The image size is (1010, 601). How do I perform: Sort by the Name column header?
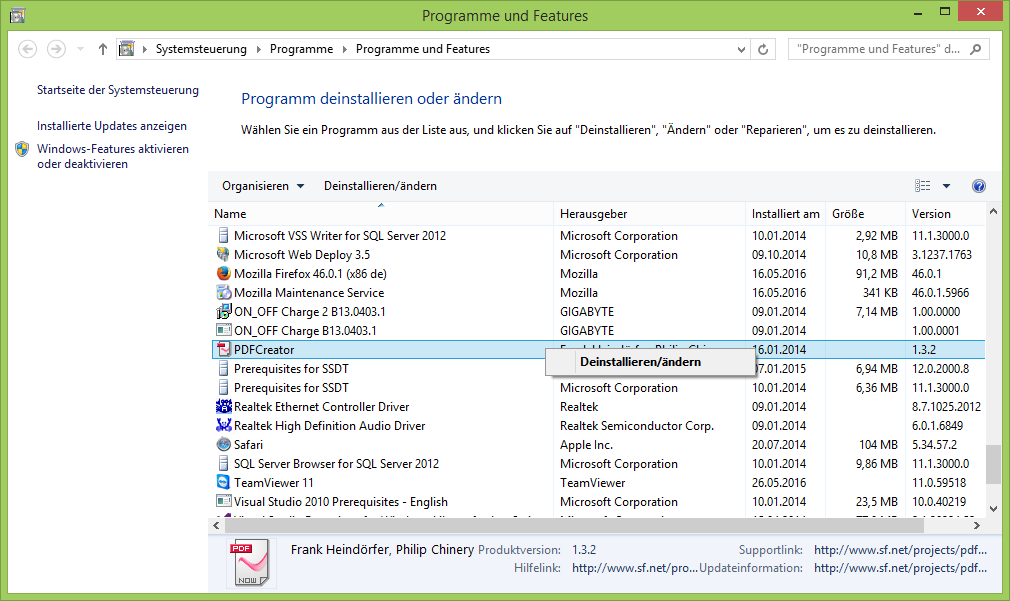point(382,214)
